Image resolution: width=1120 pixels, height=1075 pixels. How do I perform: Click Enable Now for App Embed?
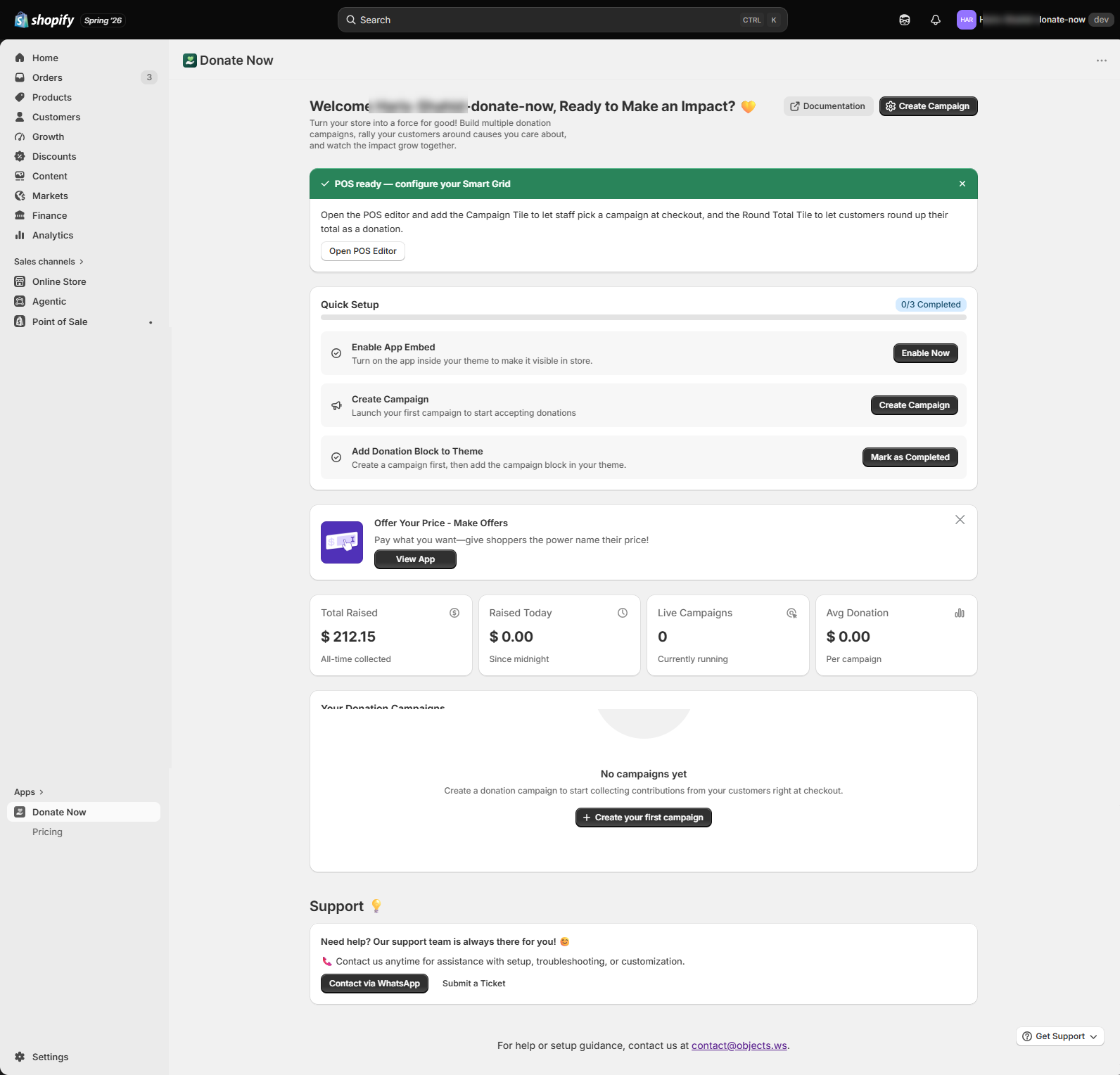(x=925, y=353)
